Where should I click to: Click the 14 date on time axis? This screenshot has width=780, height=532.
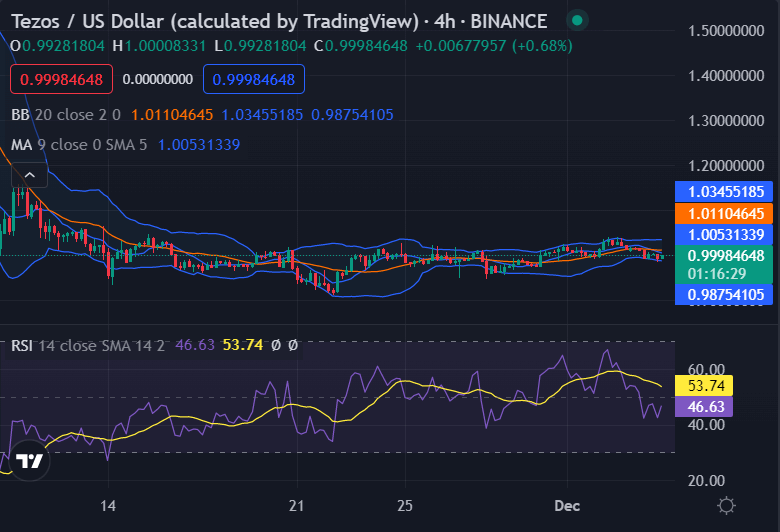click(x=108, y=506)
